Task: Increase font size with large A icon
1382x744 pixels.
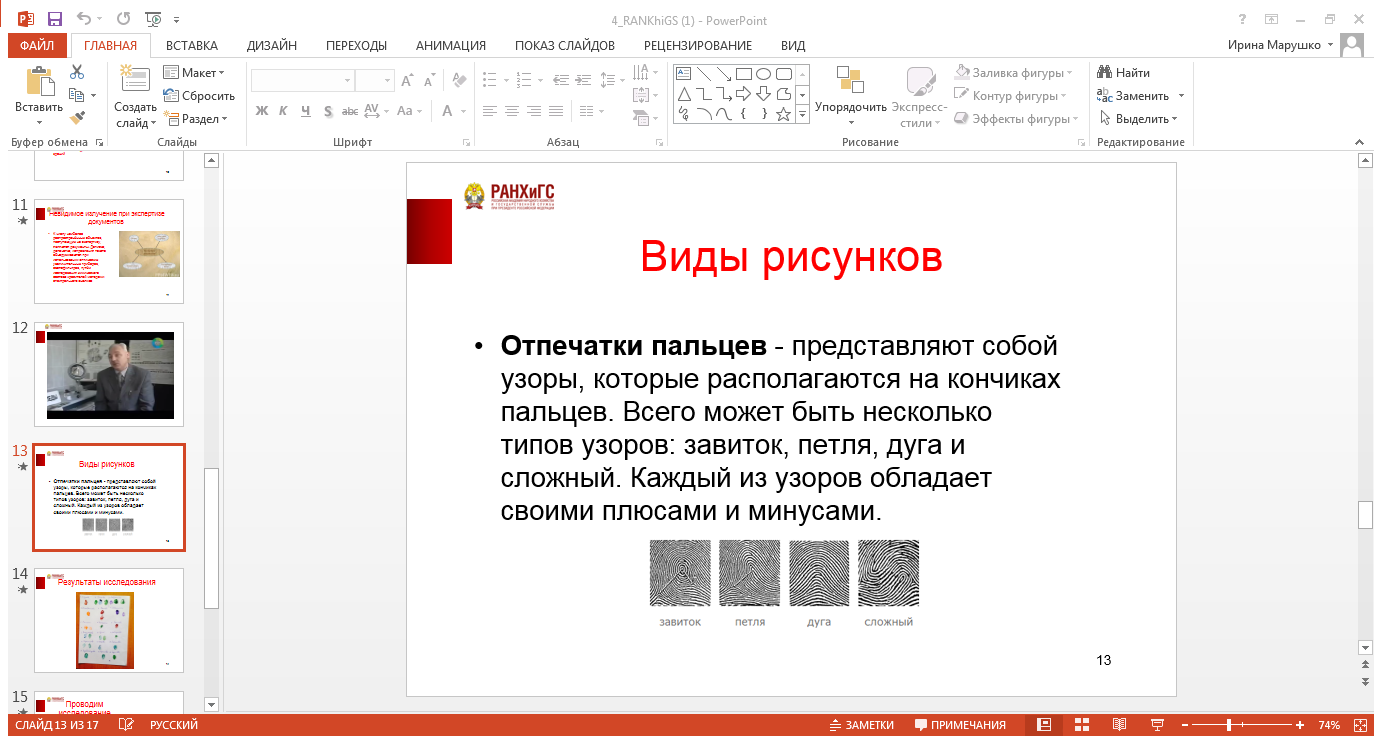Action: click(407, 81)
